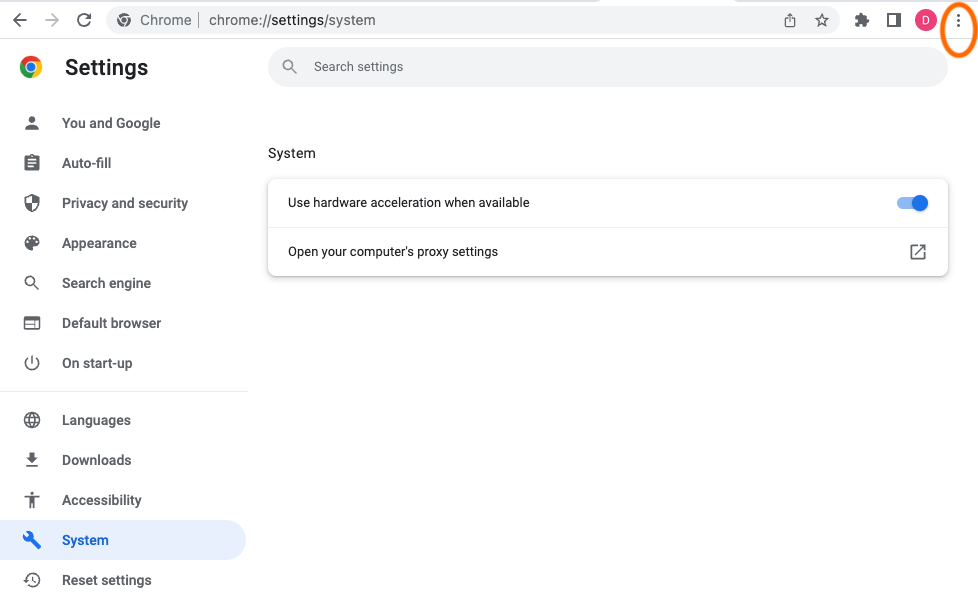Click the forward navigation arrow
This screenshot has width=978, height=596.
52,20
